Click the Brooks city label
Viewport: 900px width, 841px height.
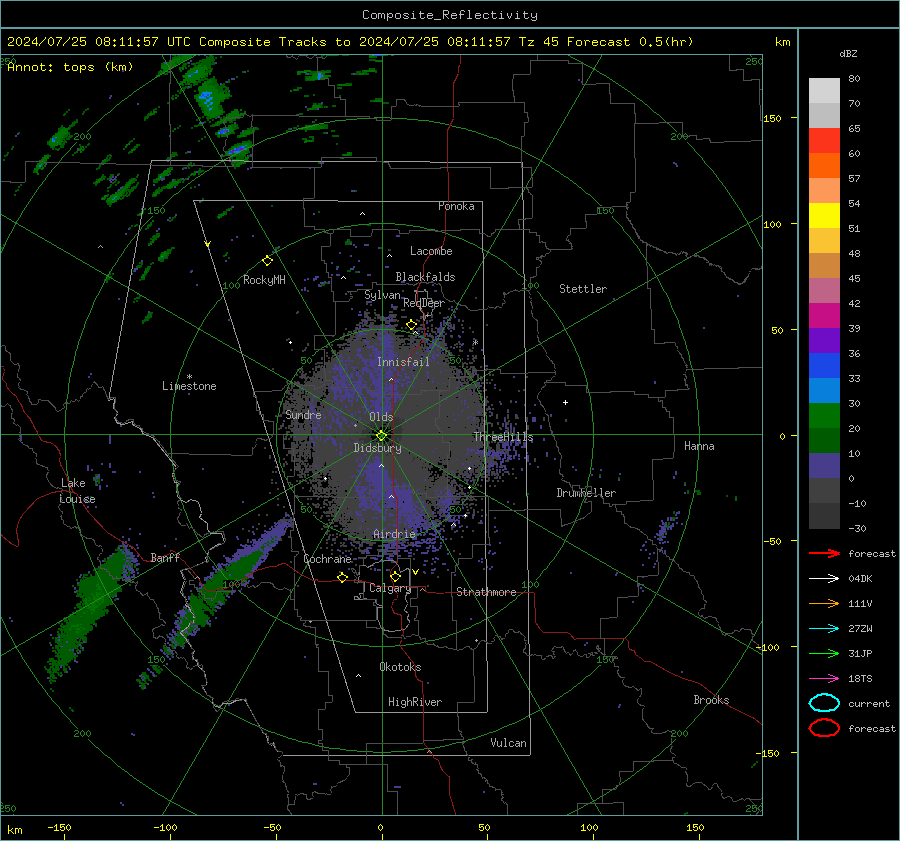tap(711, 700)
